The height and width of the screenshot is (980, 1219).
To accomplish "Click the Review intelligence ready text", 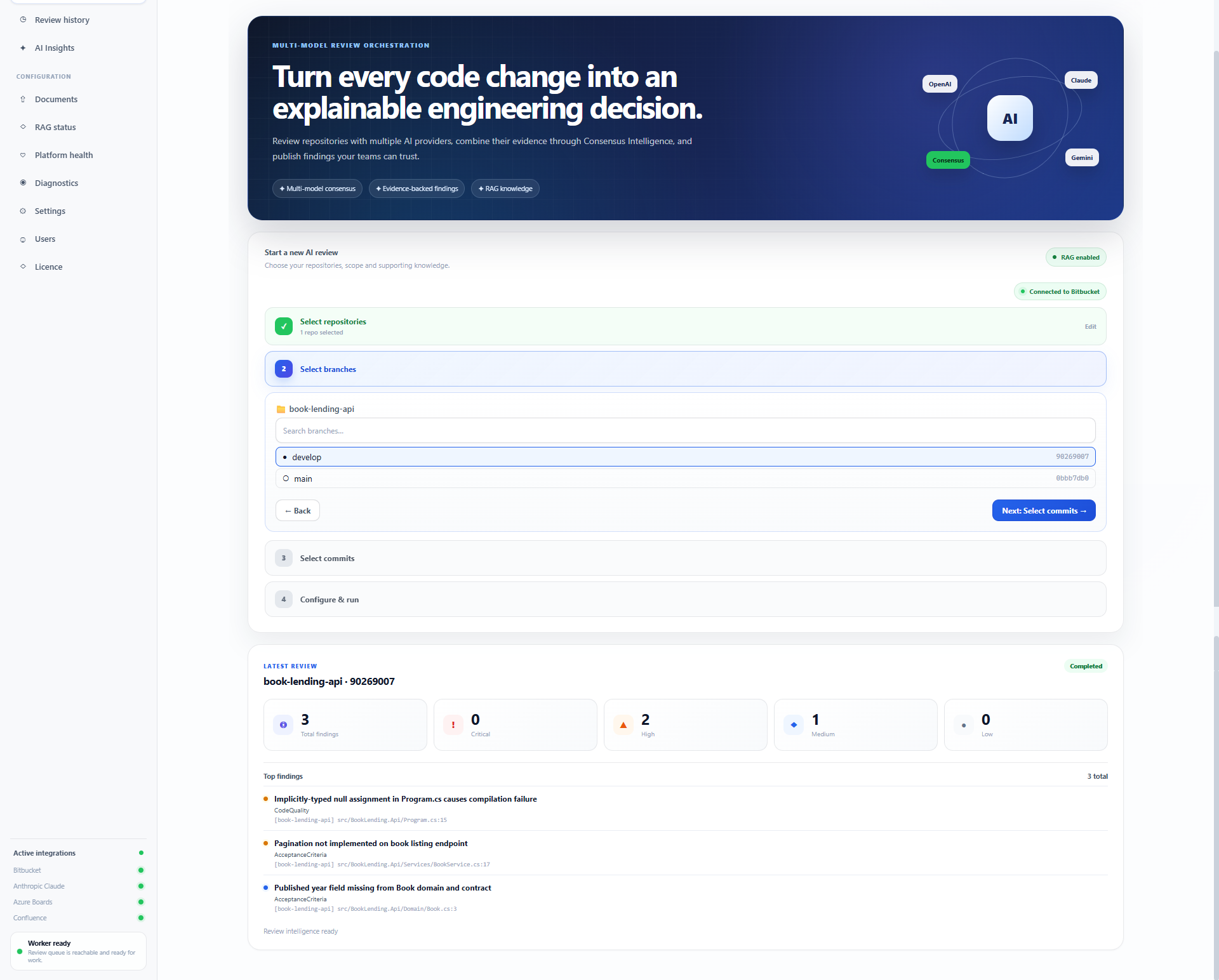I will [x=300, y=931].
